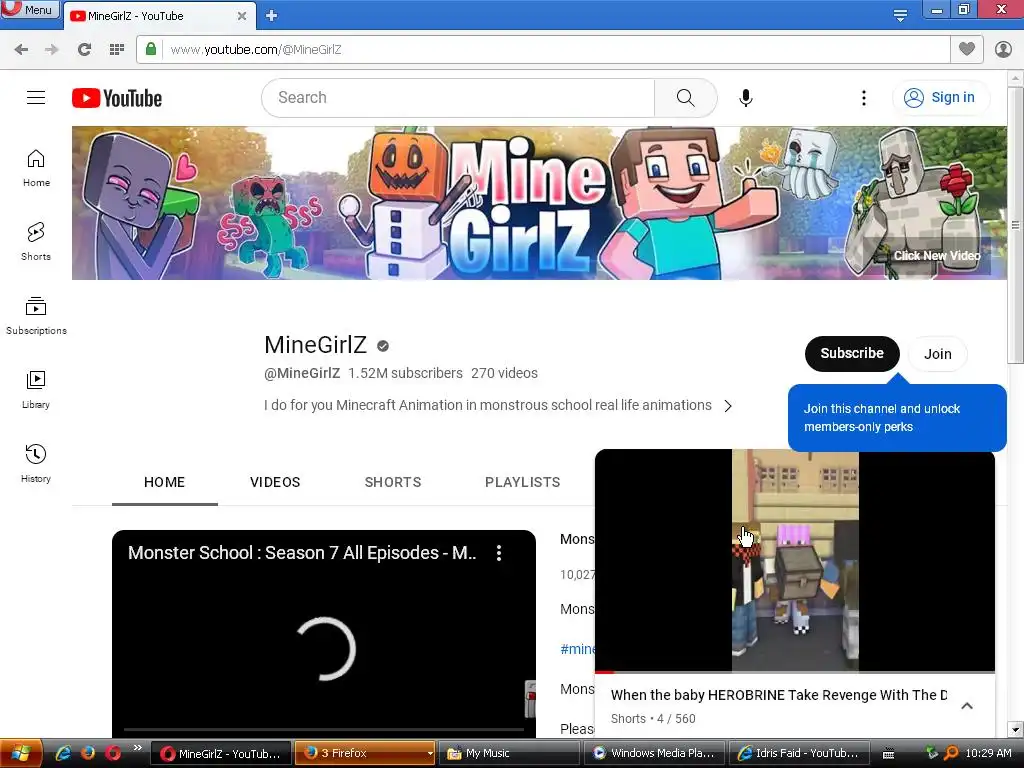The width and height of the screenshot is (1024, 768).
Task: Click the YouTube logo
Action: coord(117,98)
